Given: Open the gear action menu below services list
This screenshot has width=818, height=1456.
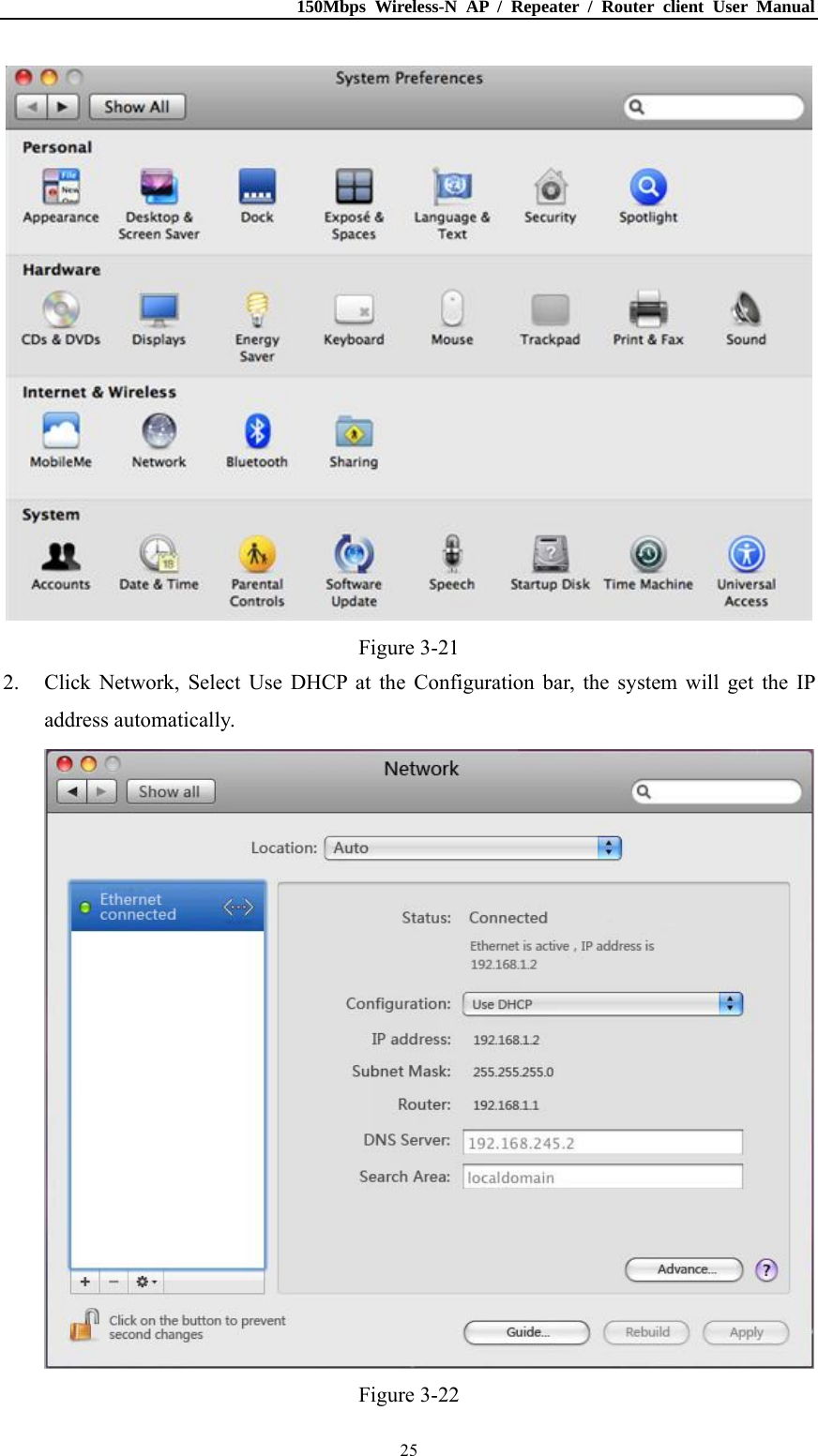Looking at the screenshot, I should (144, 1282).
